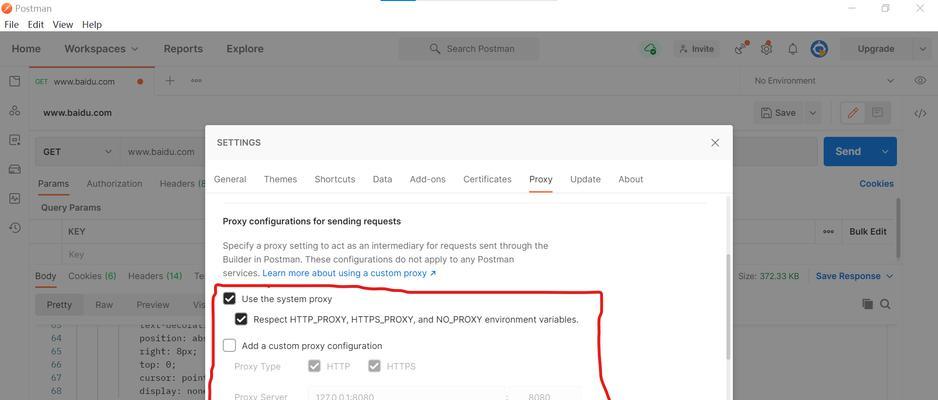Screen dimensions: 938x400
Task: Go to Home in the header
Action: coord(26,49)
